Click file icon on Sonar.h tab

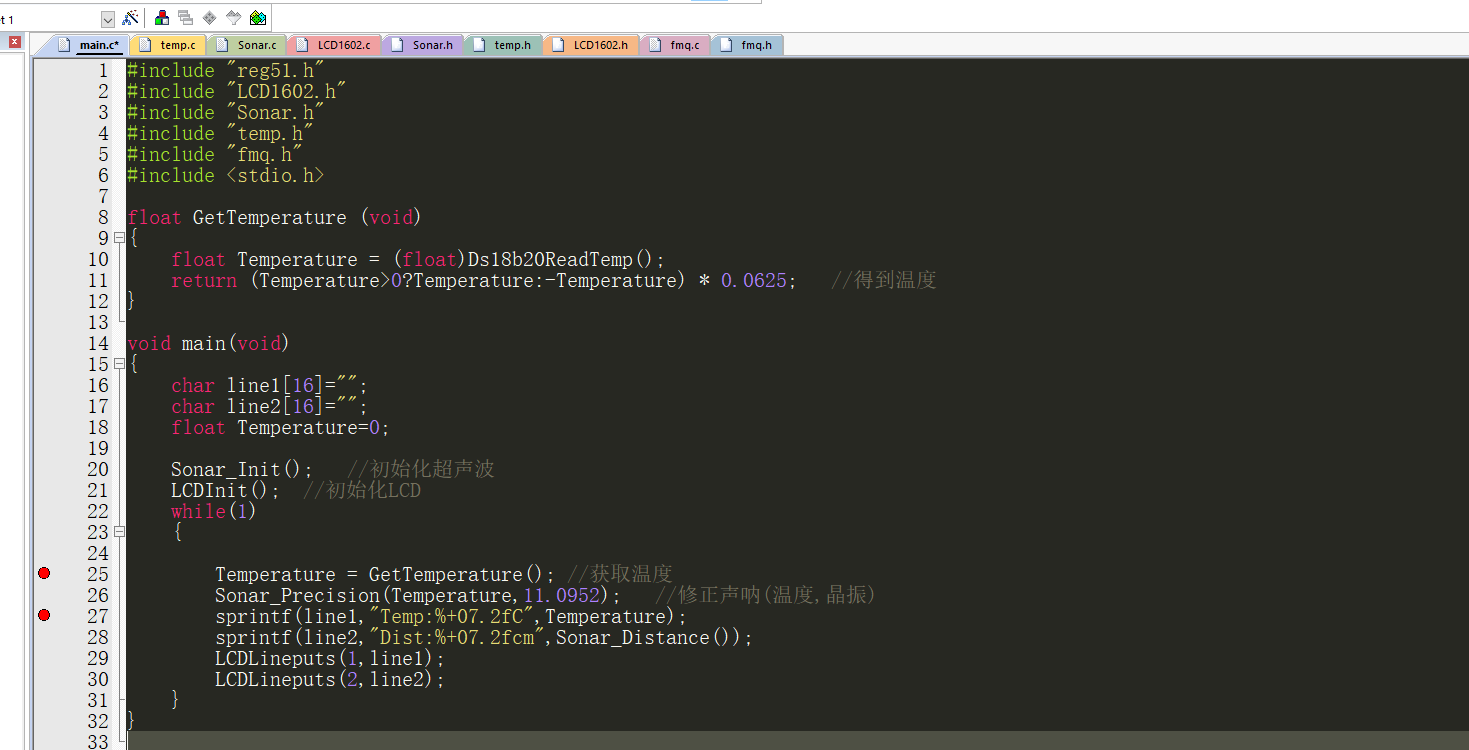coord(397,45)
